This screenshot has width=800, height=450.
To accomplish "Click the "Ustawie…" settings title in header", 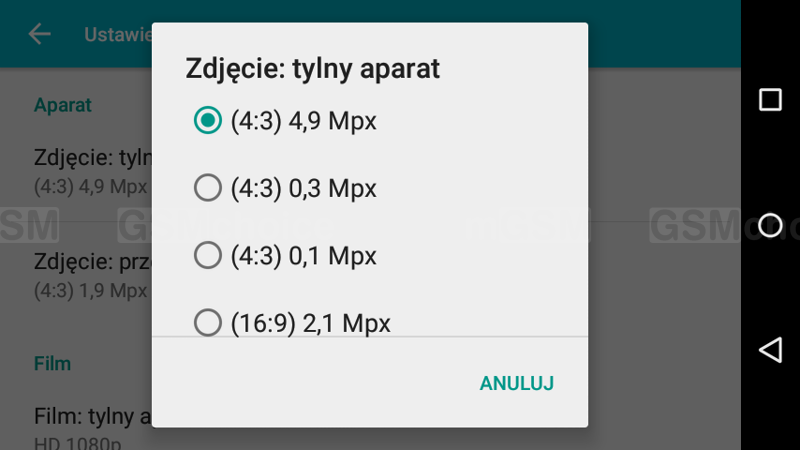I will (117, 34).
